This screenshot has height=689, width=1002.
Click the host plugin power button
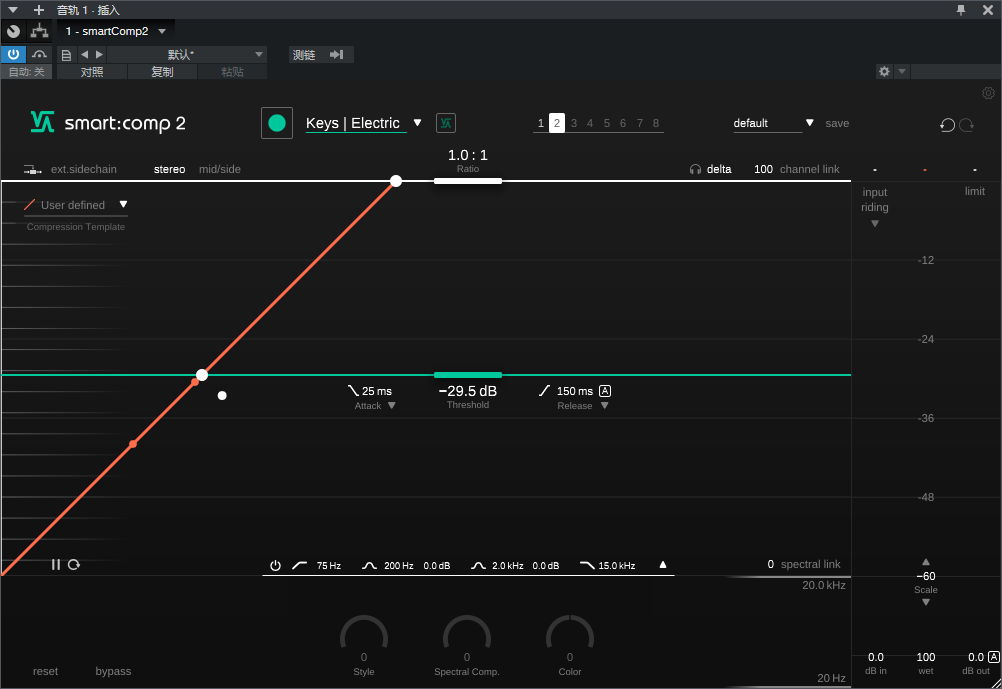pyautogui.click(x=13, y=54)
